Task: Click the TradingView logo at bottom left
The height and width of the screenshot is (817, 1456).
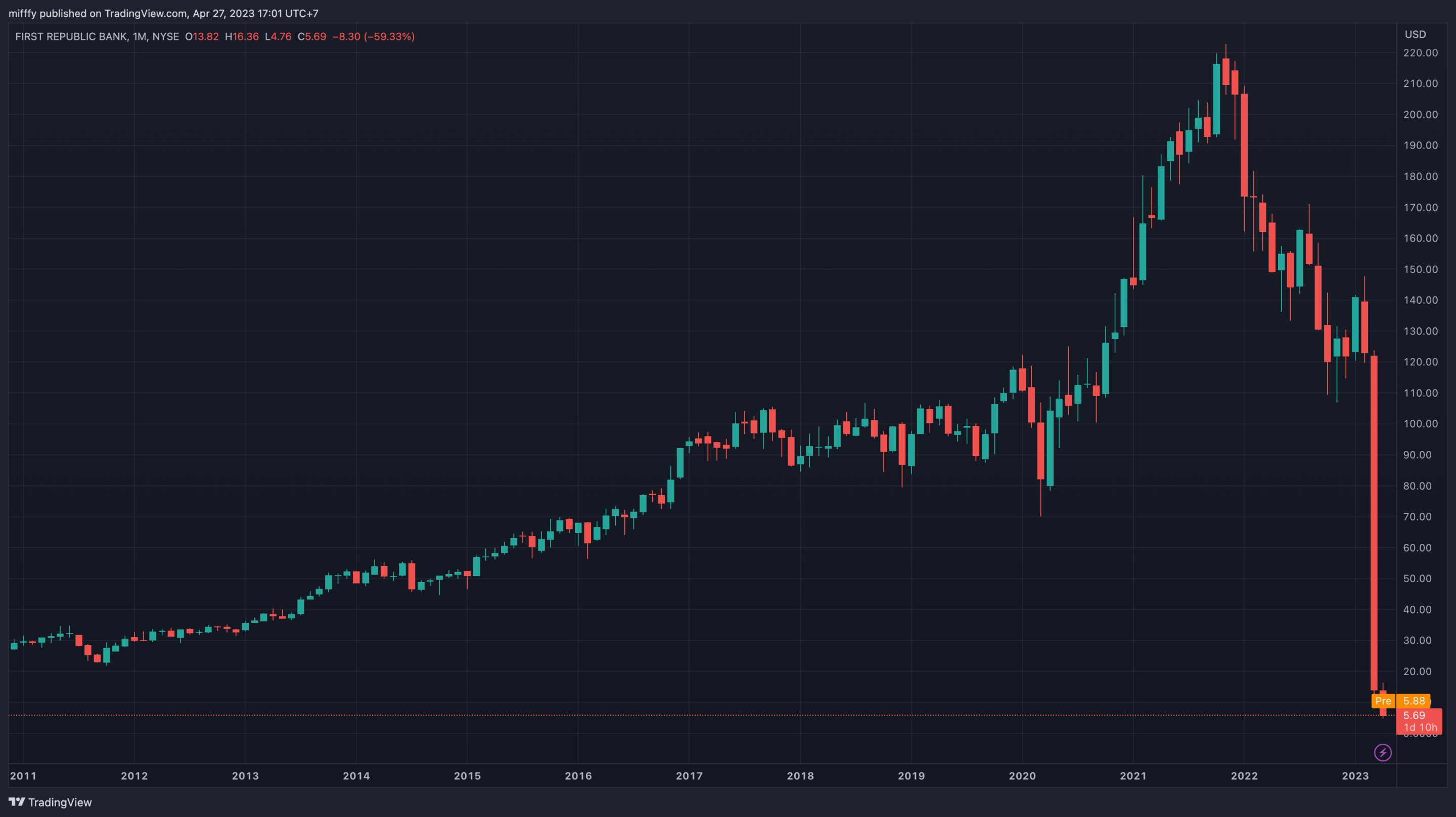Action: click(50, 802)
